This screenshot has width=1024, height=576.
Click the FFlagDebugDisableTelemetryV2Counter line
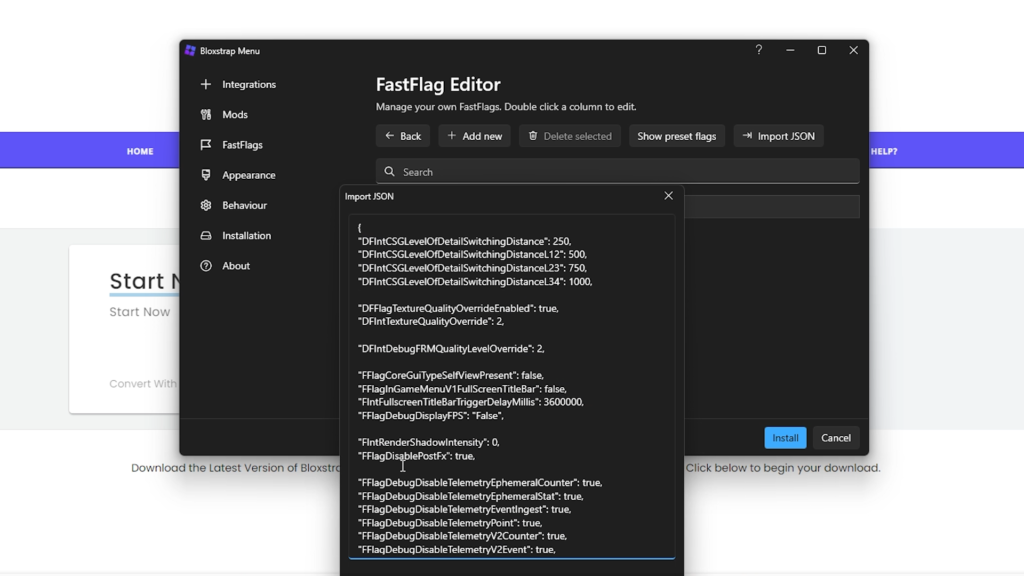pyautogui.click(x=462, y=536)
